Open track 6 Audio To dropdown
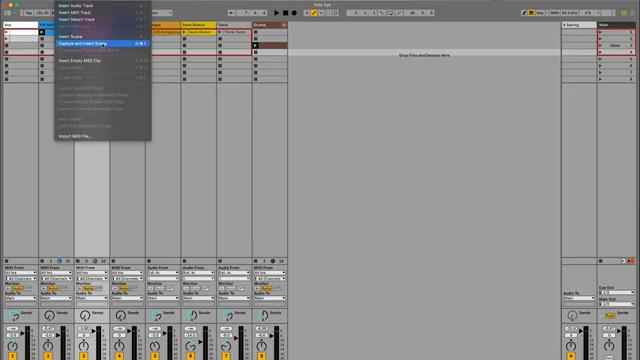 coord(198,298)
